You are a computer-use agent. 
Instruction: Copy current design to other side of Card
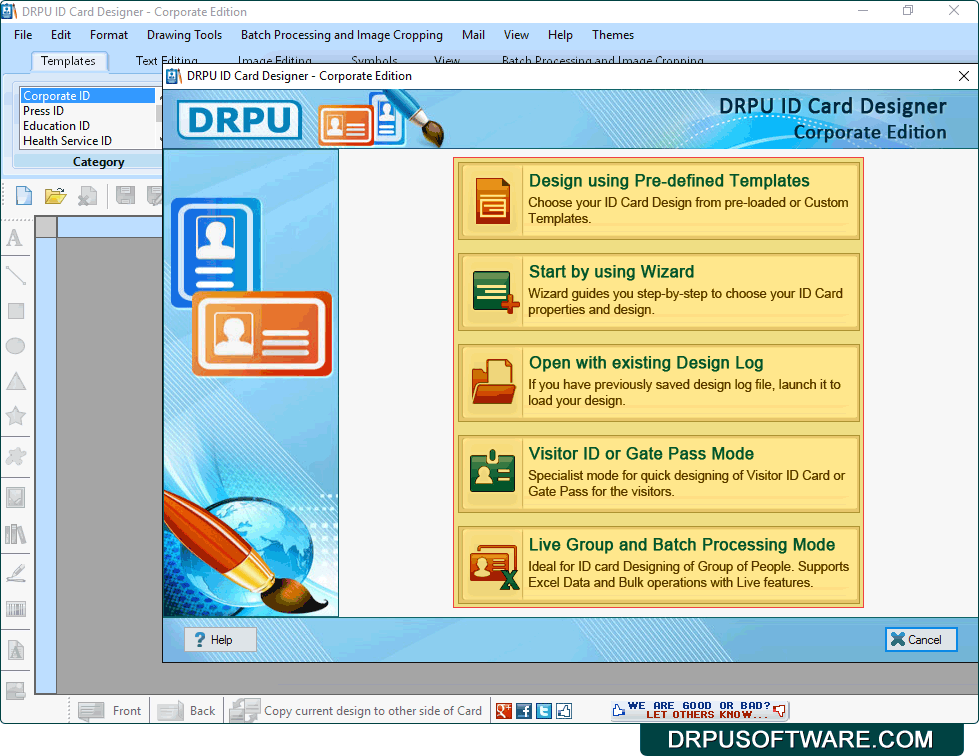tap(356, 710)
